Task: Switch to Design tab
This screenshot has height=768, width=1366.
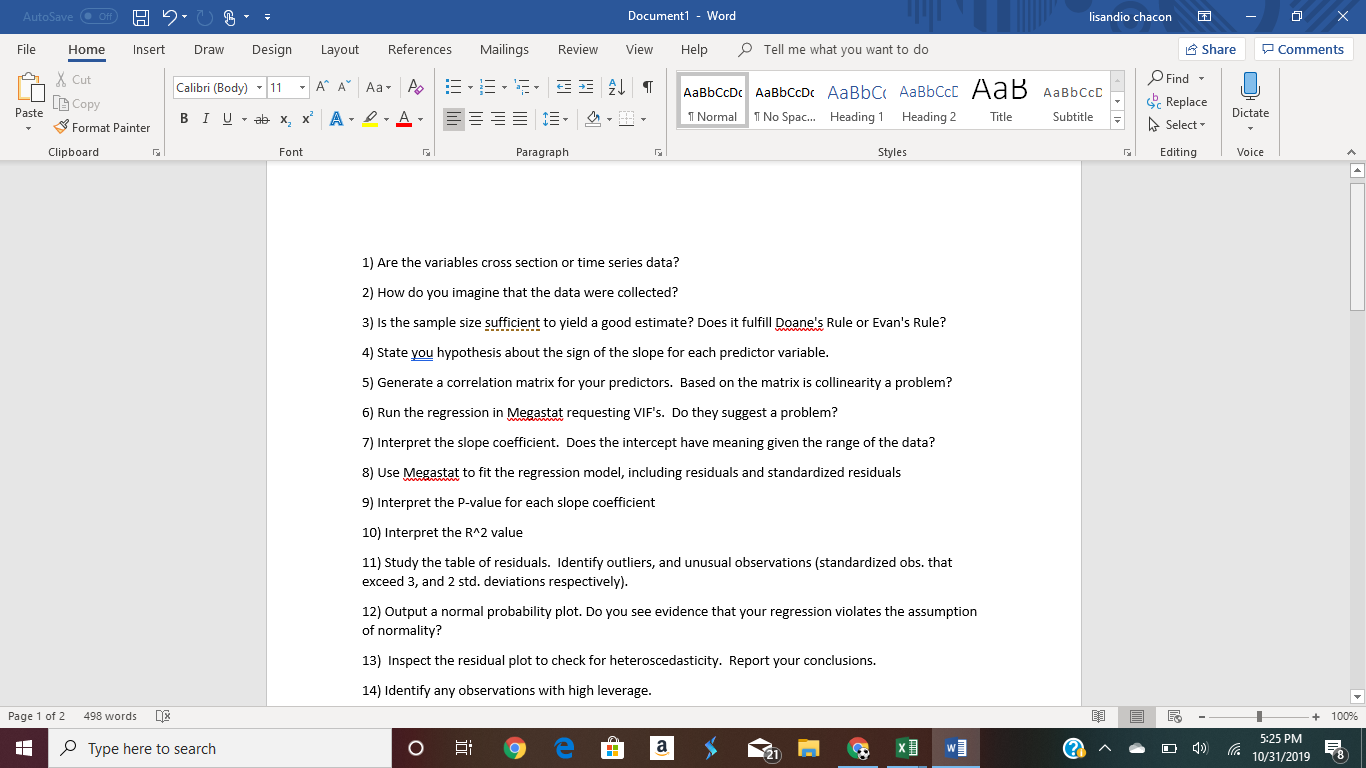Action: click(x=272, y=49)
